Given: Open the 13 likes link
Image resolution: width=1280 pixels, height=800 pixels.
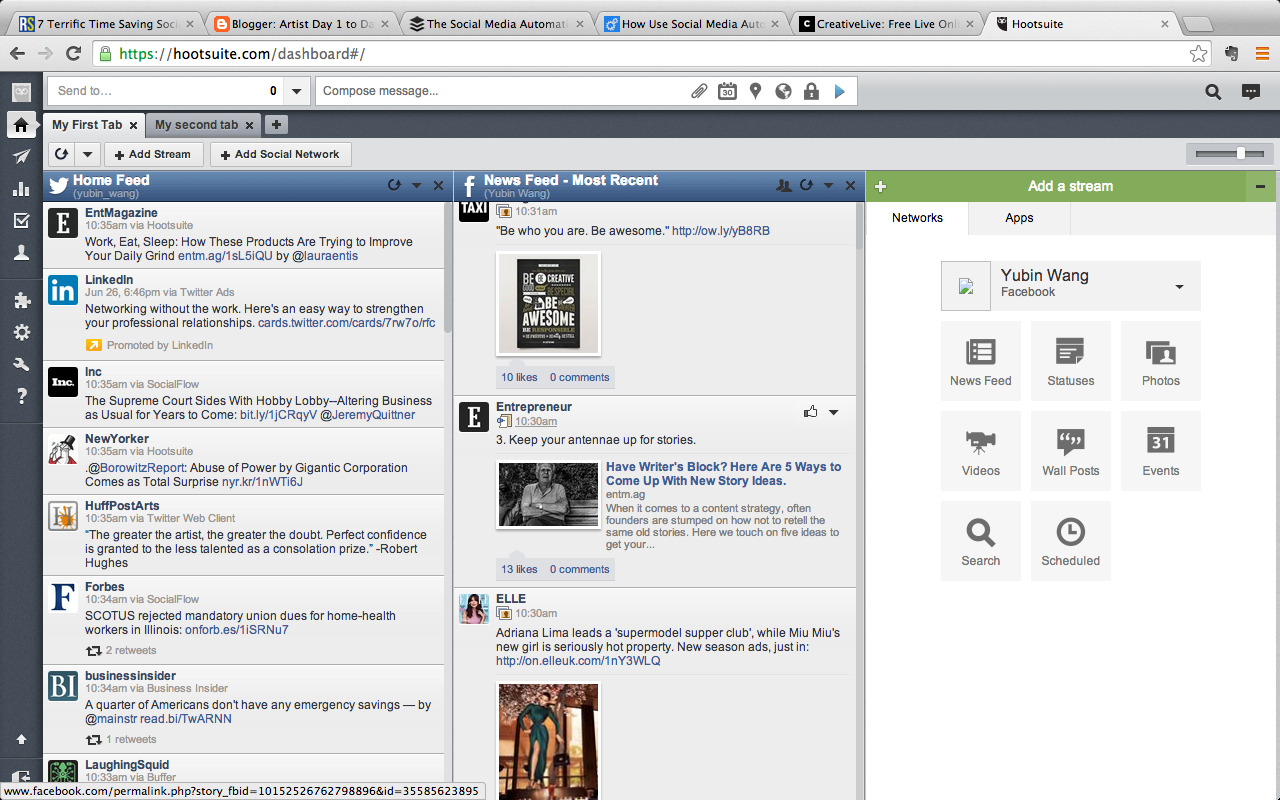Looking at the screenshot, I should point(519,569).
